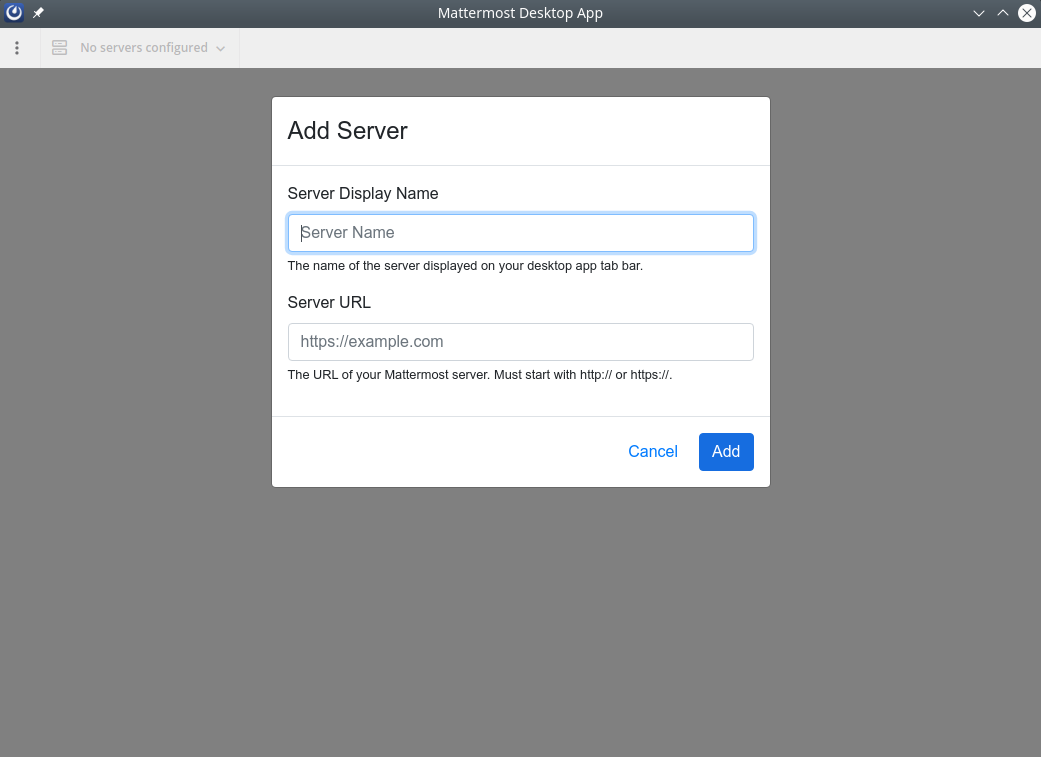The height and width of the screenshot is (757, 1041).
Task: Minimize the window using the down chevron
Action: click(x=979, y=13)
